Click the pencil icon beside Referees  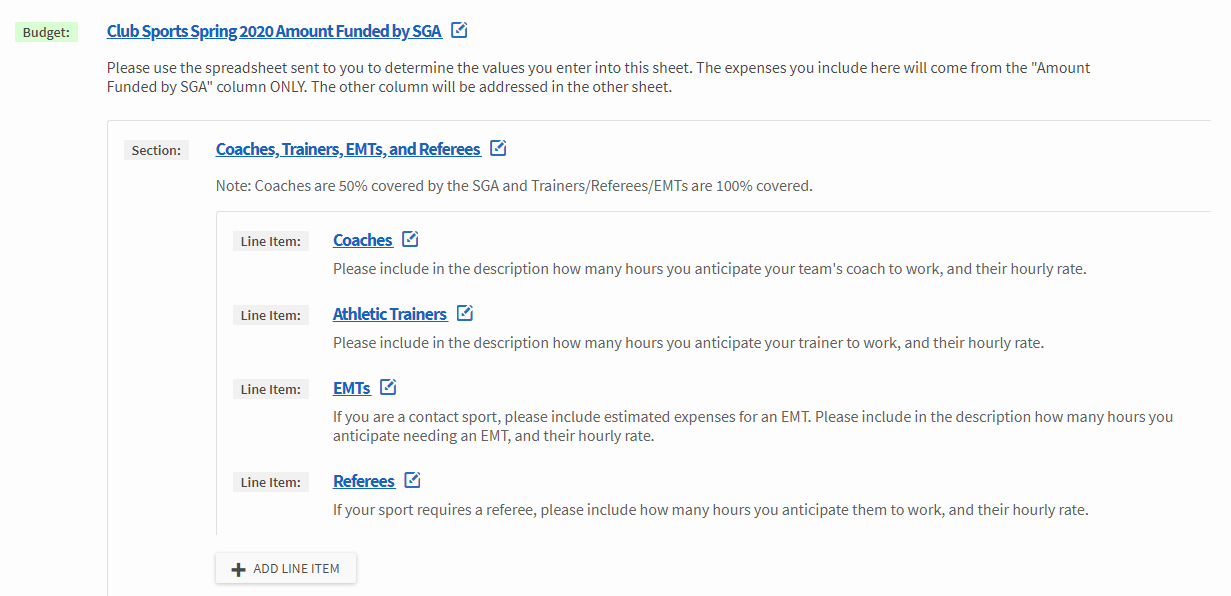(x=412, y=480)
